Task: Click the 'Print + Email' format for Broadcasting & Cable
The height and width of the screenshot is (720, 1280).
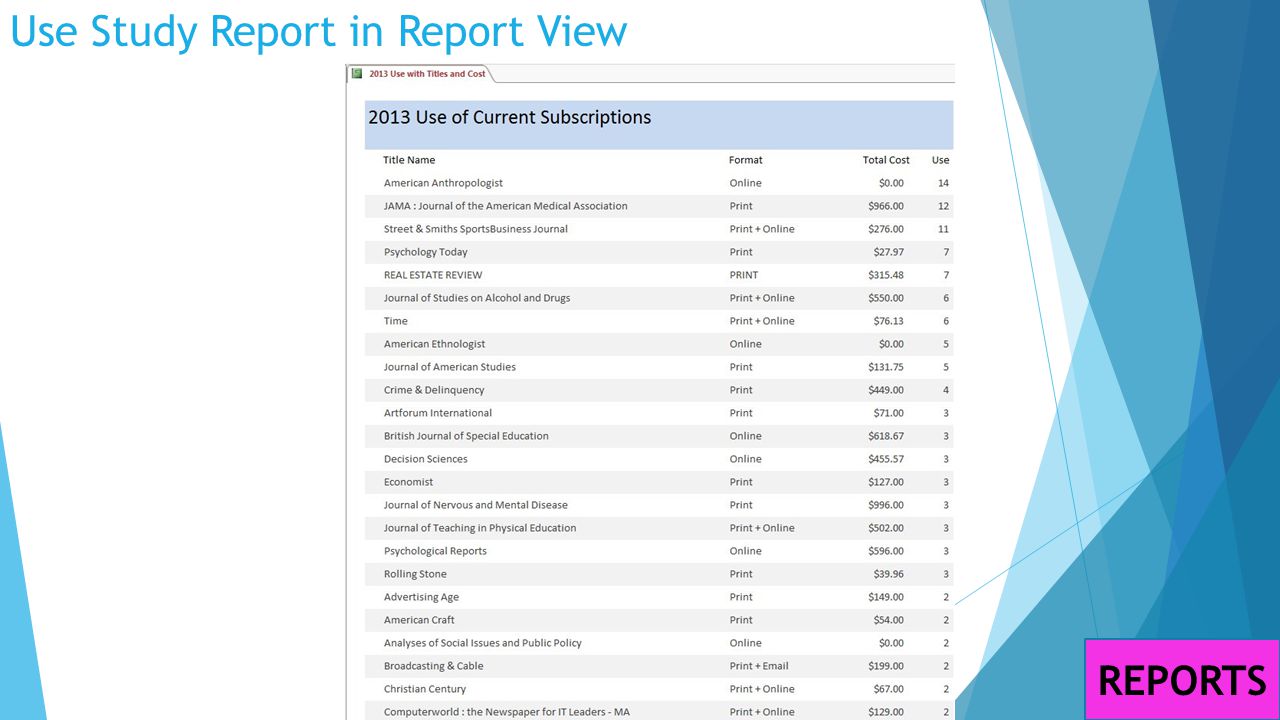Action: 759,666
